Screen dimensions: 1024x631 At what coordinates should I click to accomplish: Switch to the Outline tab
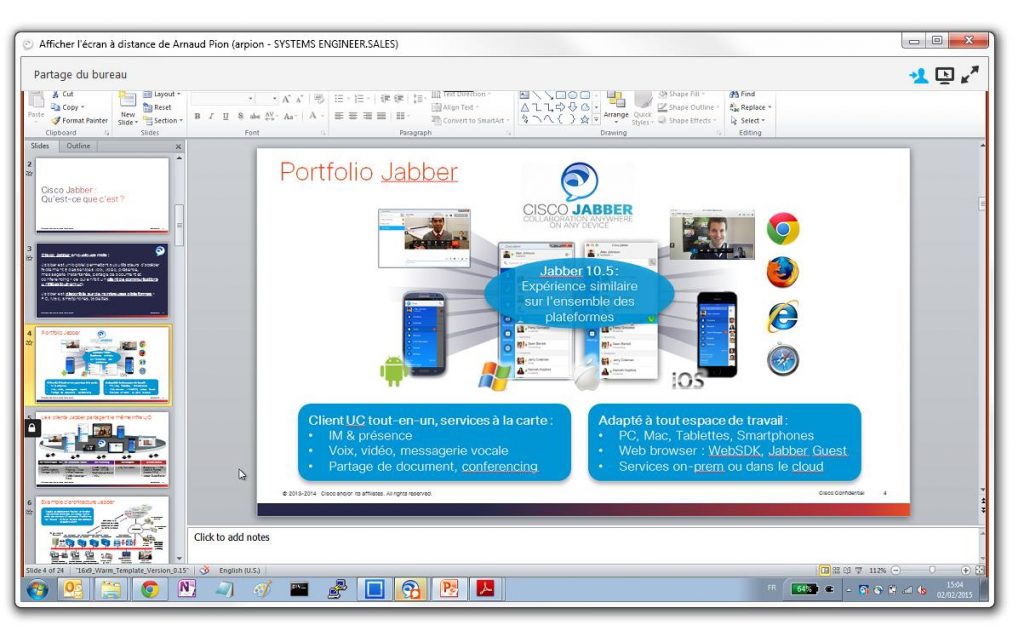(x=78, y=146)
